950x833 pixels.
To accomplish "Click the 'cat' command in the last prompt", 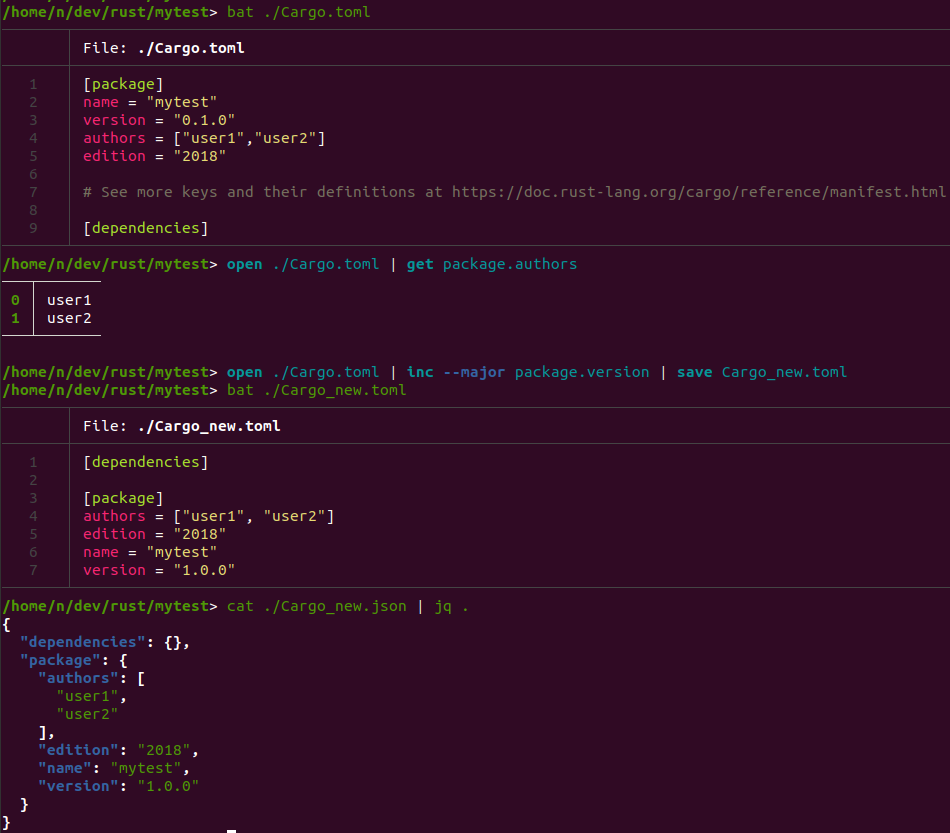I will (x=240, y=606).
